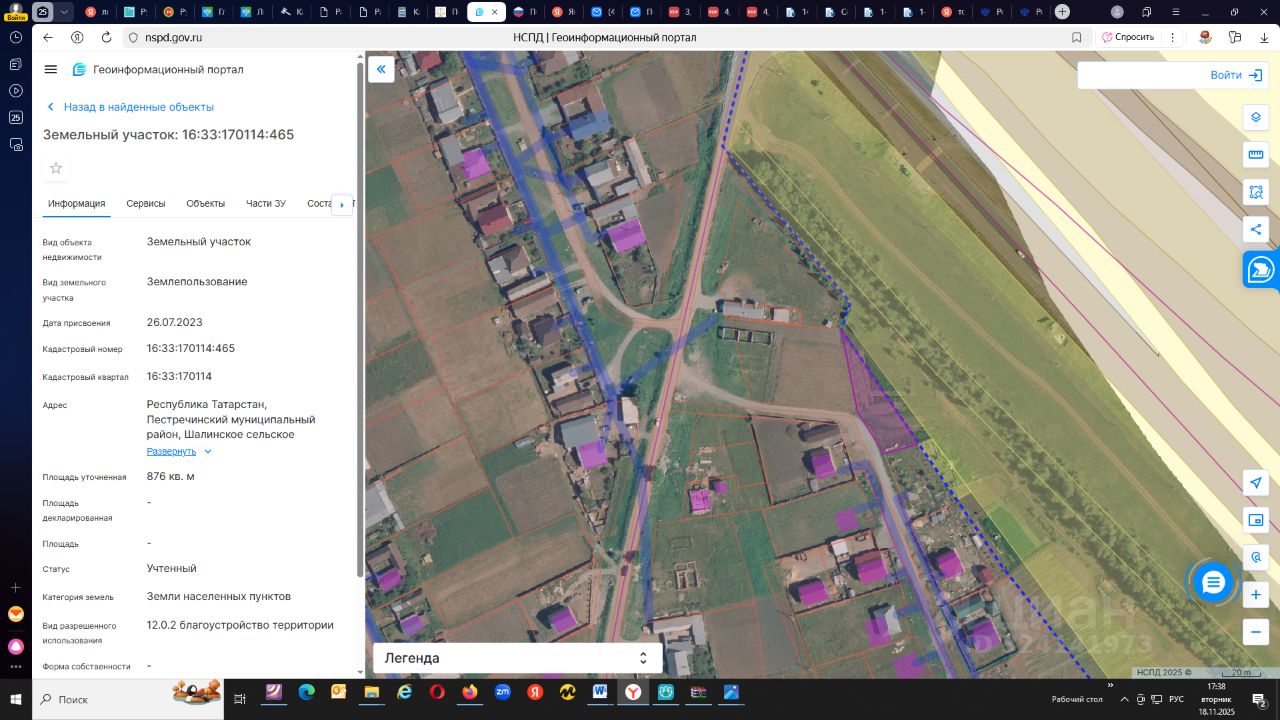This screenshot has height=720, width=1280.
Task: Open File Explorer from the taskbar
Action: click(x=371, y=692)
